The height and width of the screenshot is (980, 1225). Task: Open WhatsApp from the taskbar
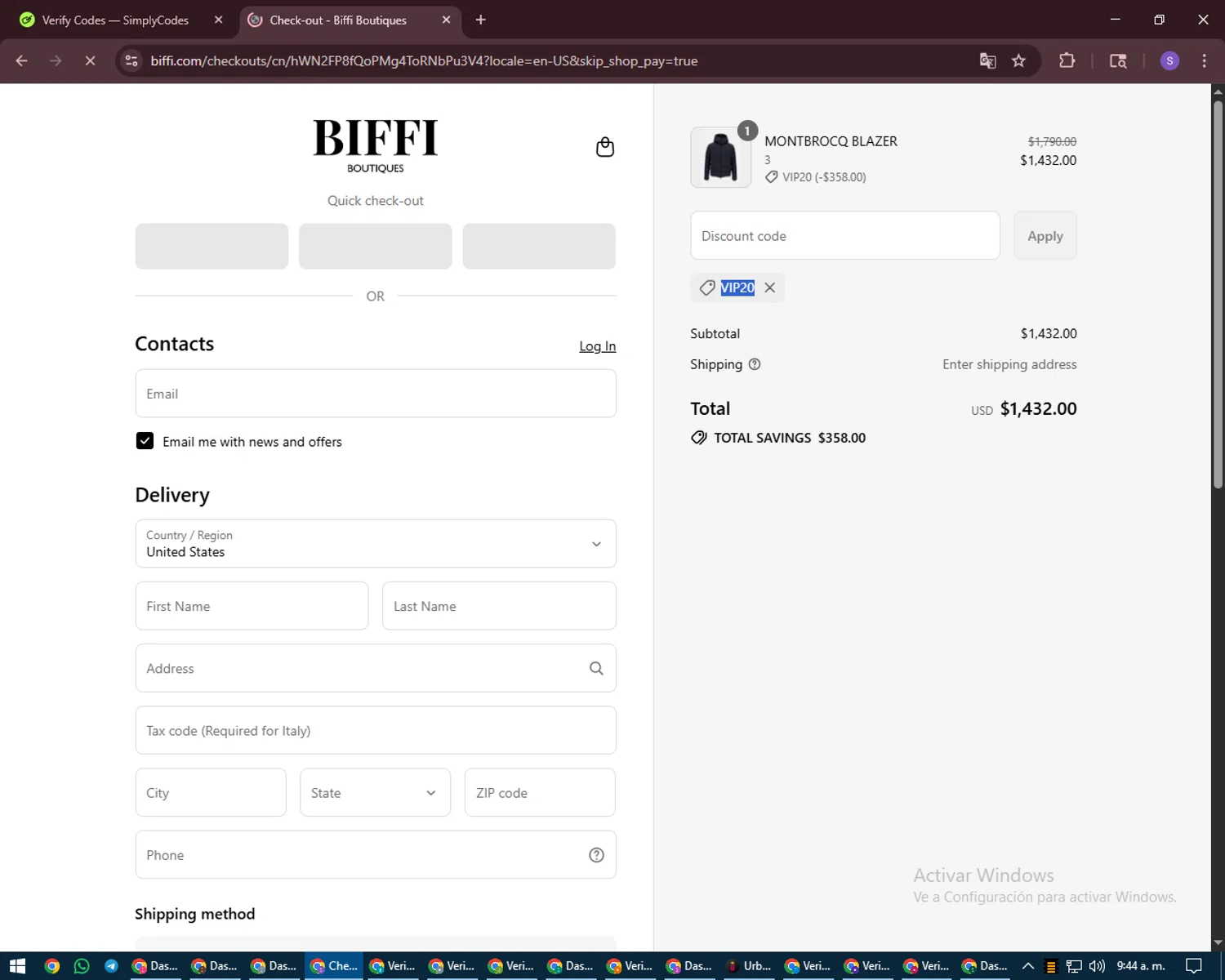pyautogui.click(x=82, y=966)
